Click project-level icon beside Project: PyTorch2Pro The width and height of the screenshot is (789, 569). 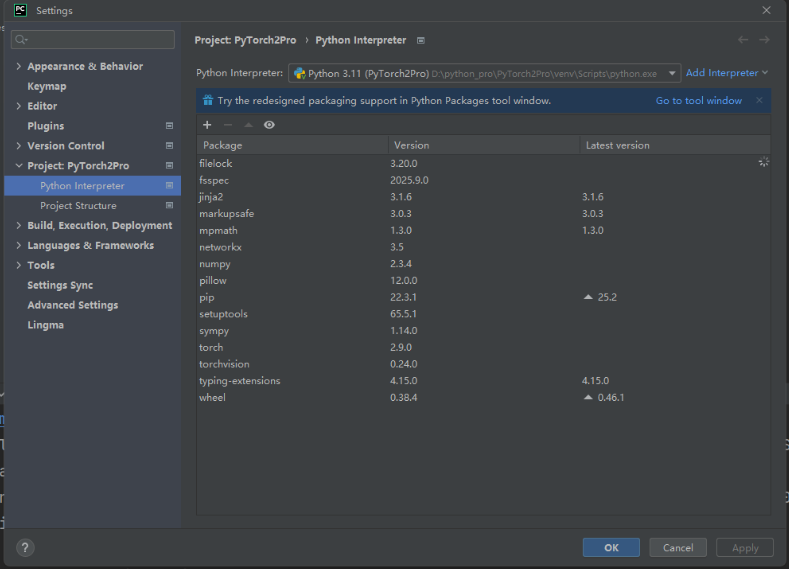click(170, 166)
